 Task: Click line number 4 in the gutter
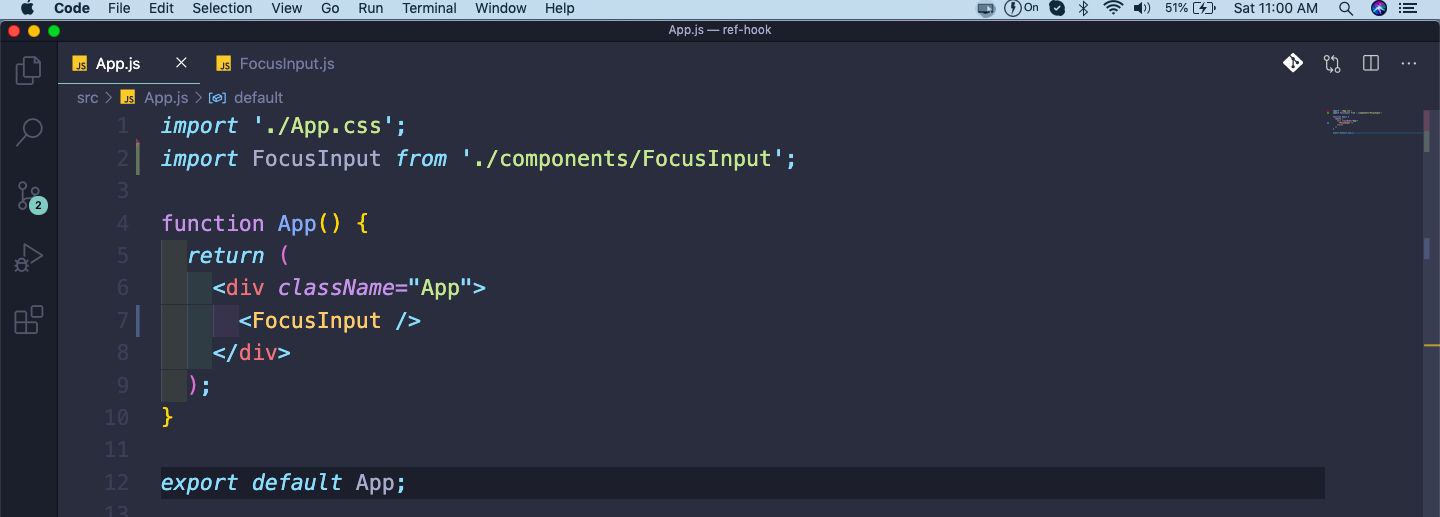[123, 223]
